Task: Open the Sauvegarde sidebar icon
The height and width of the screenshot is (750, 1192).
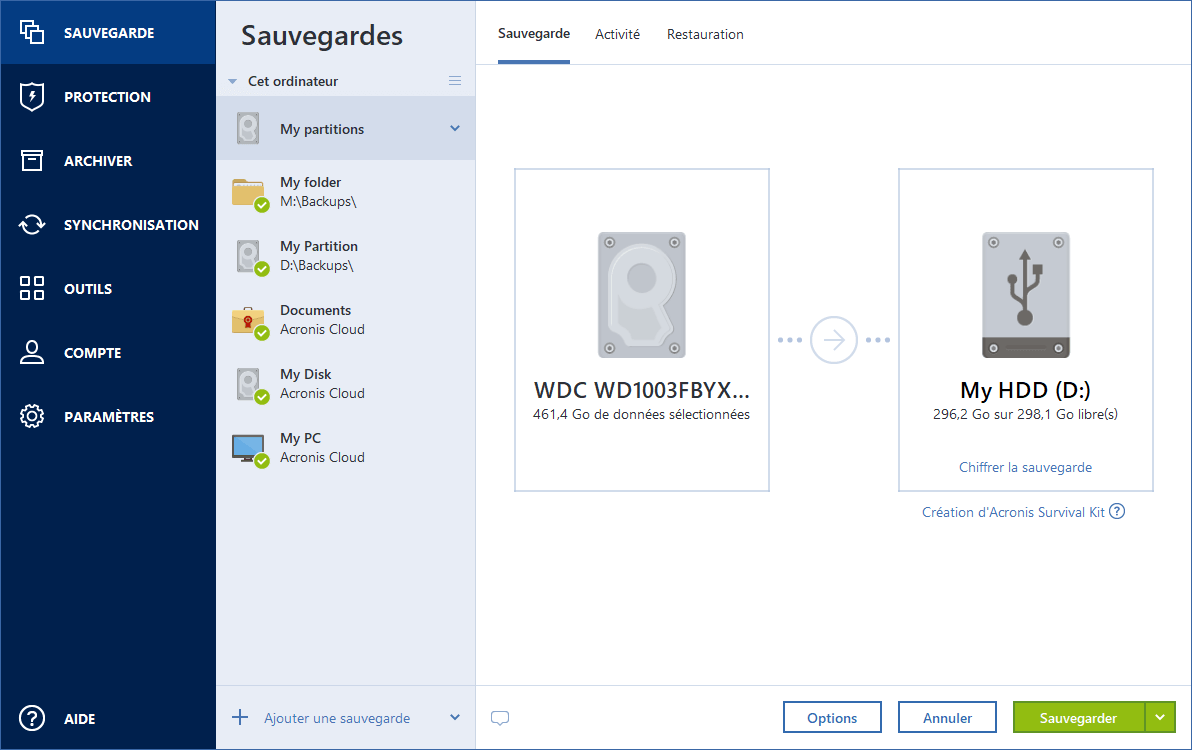Action: click(x=32, y=33)
